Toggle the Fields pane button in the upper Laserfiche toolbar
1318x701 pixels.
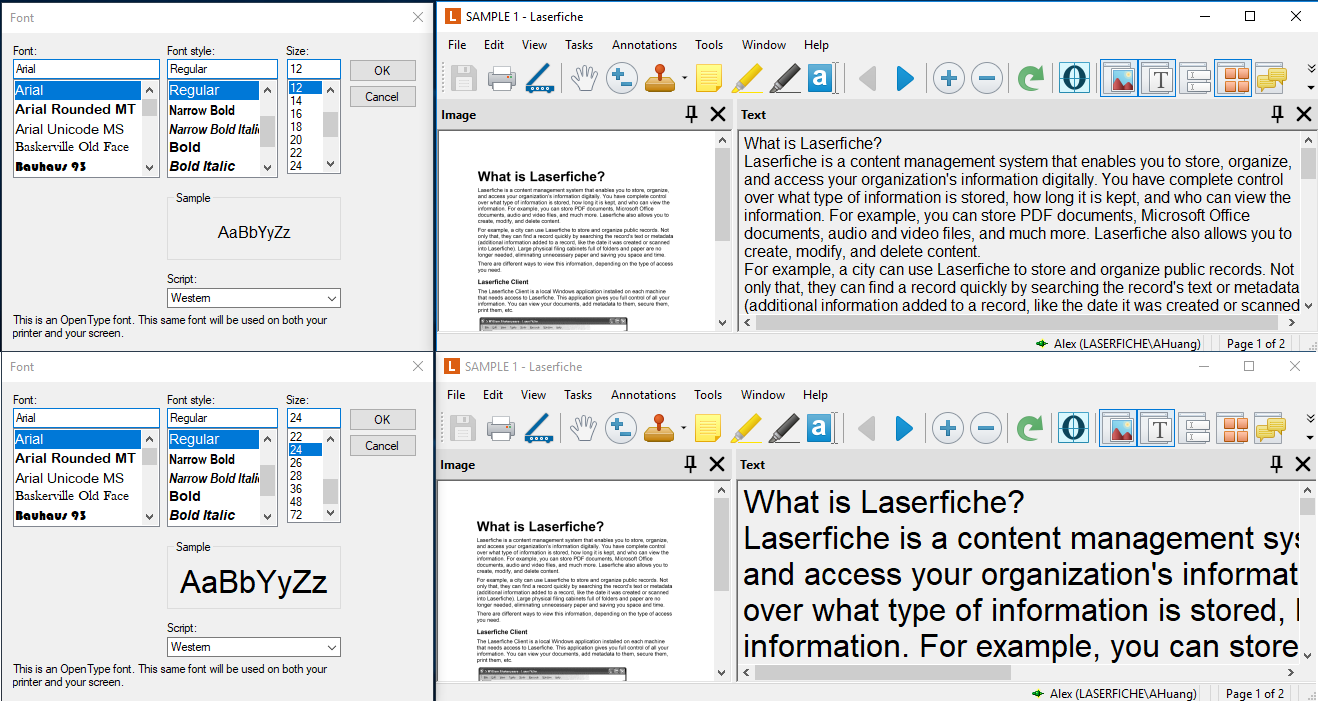click(1195, 78)
